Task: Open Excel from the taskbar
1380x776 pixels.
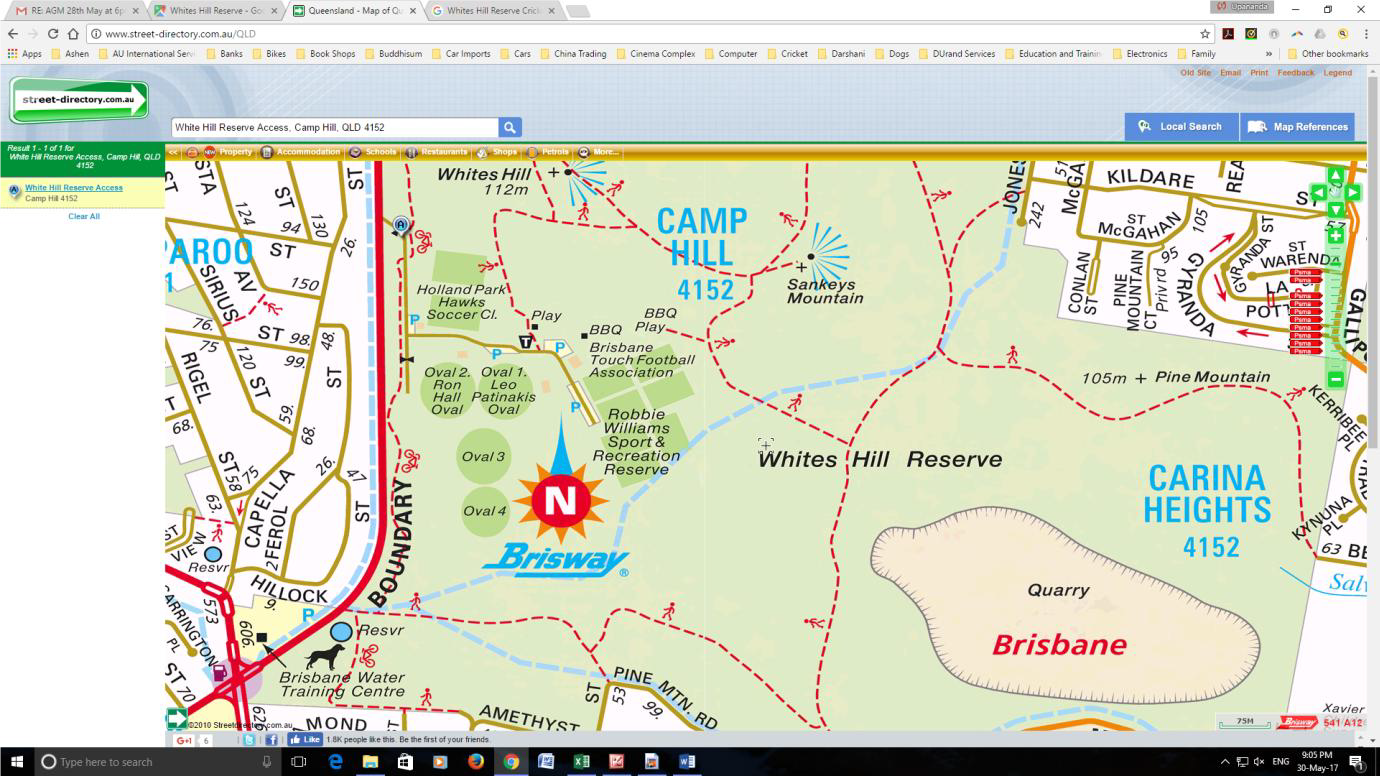Action: [x=581, y=762]
